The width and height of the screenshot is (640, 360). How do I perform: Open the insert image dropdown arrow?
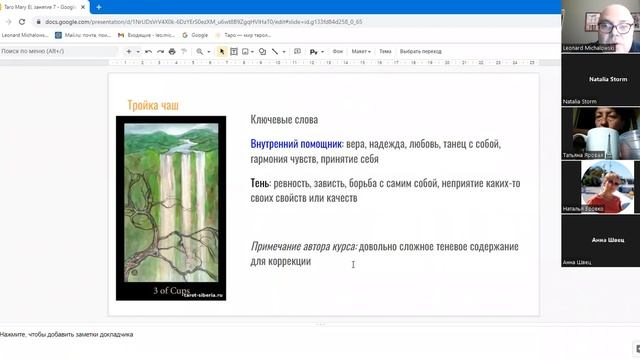(252, 52)
